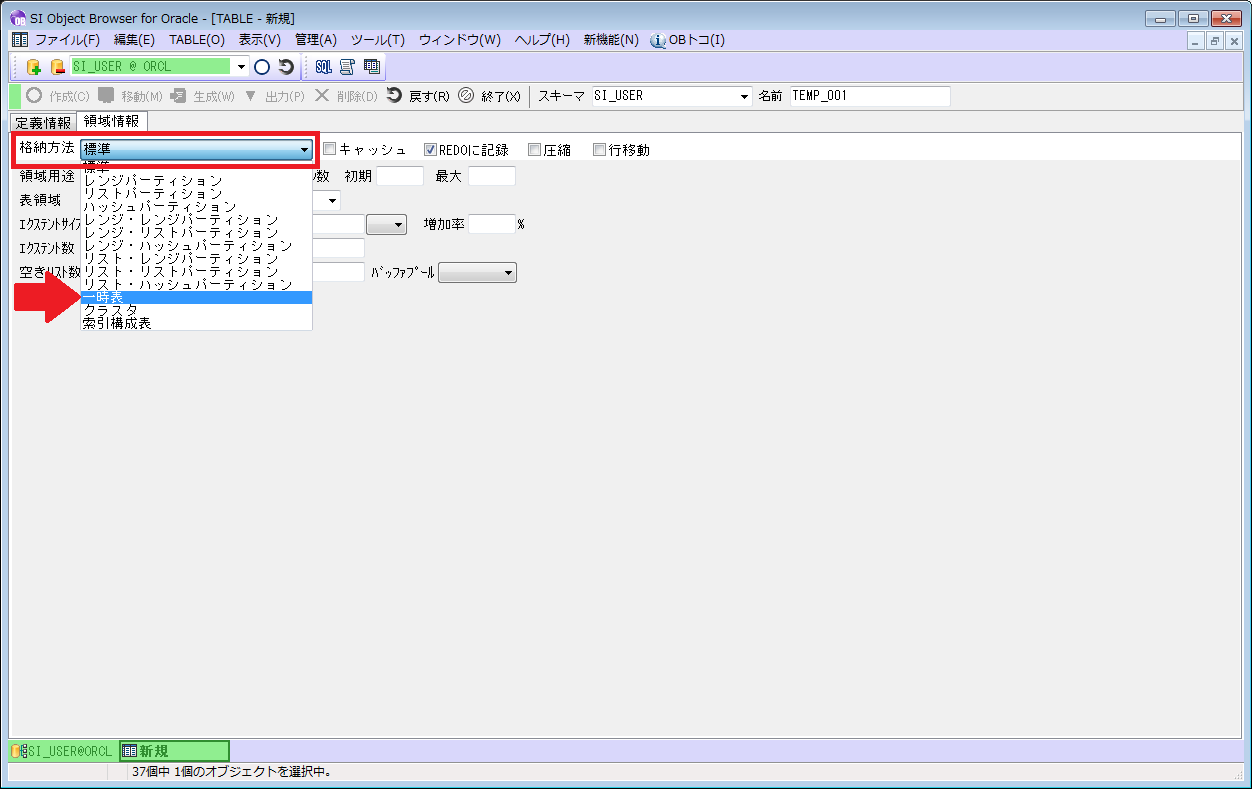This screenshot has width=1252, height=789.
Task: Tick the 行移動 checkbox
Action: [600, 150]
